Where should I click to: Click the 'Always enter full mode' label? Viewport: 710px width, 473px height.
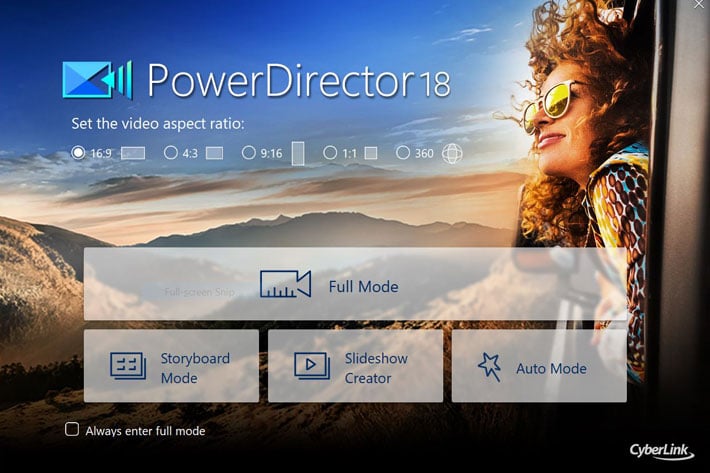pyautogui.click(x=145, y=431)
